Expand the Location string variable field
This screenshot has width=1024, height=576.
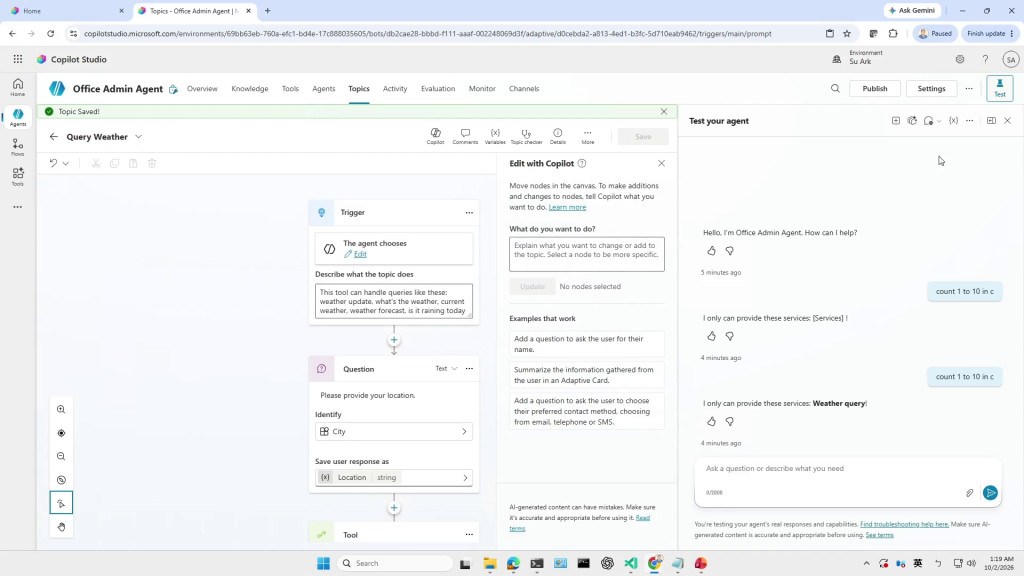tap(394, 477)
